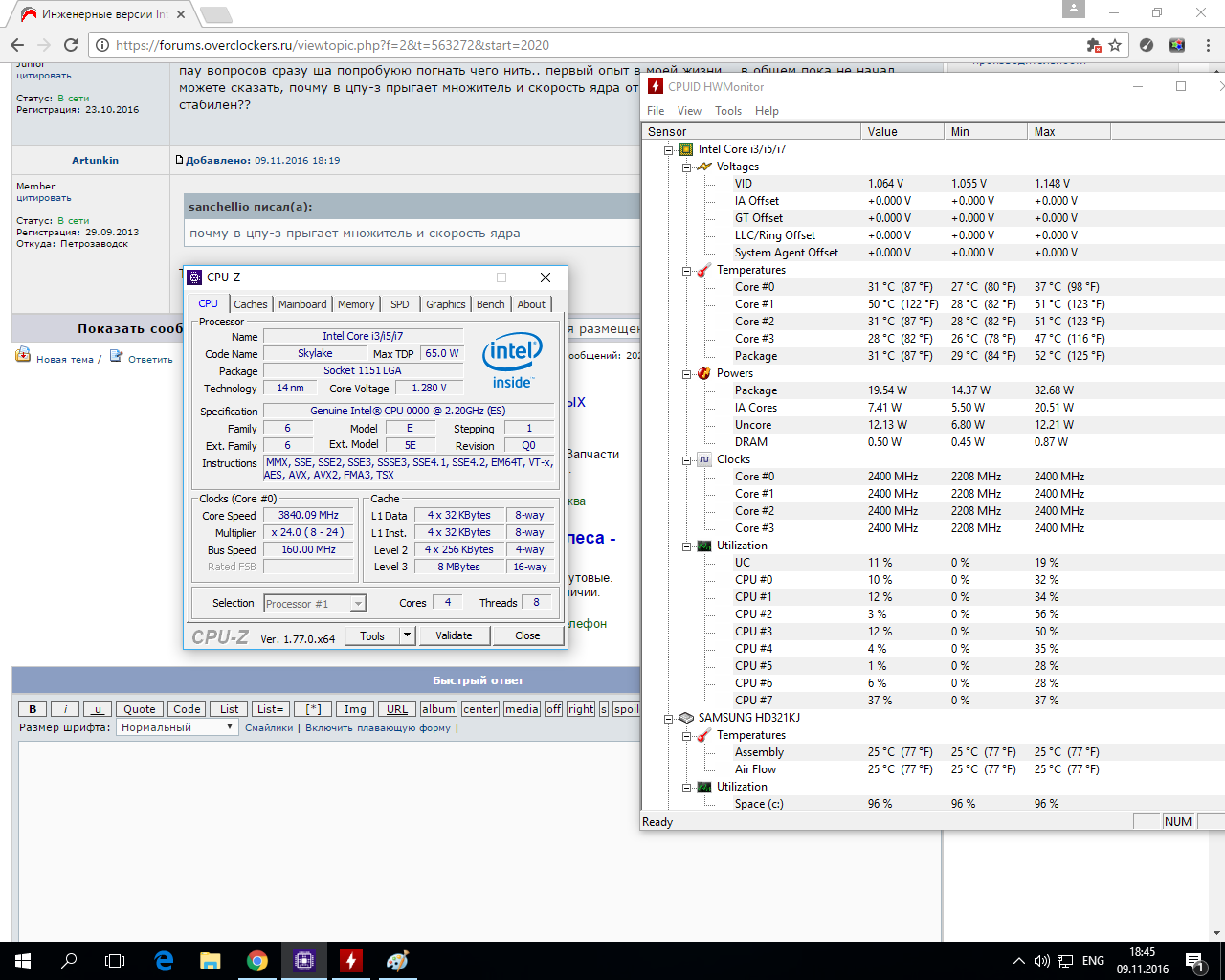Click the browser back arrow
1225x980 pixels.
tap(17, 45)
